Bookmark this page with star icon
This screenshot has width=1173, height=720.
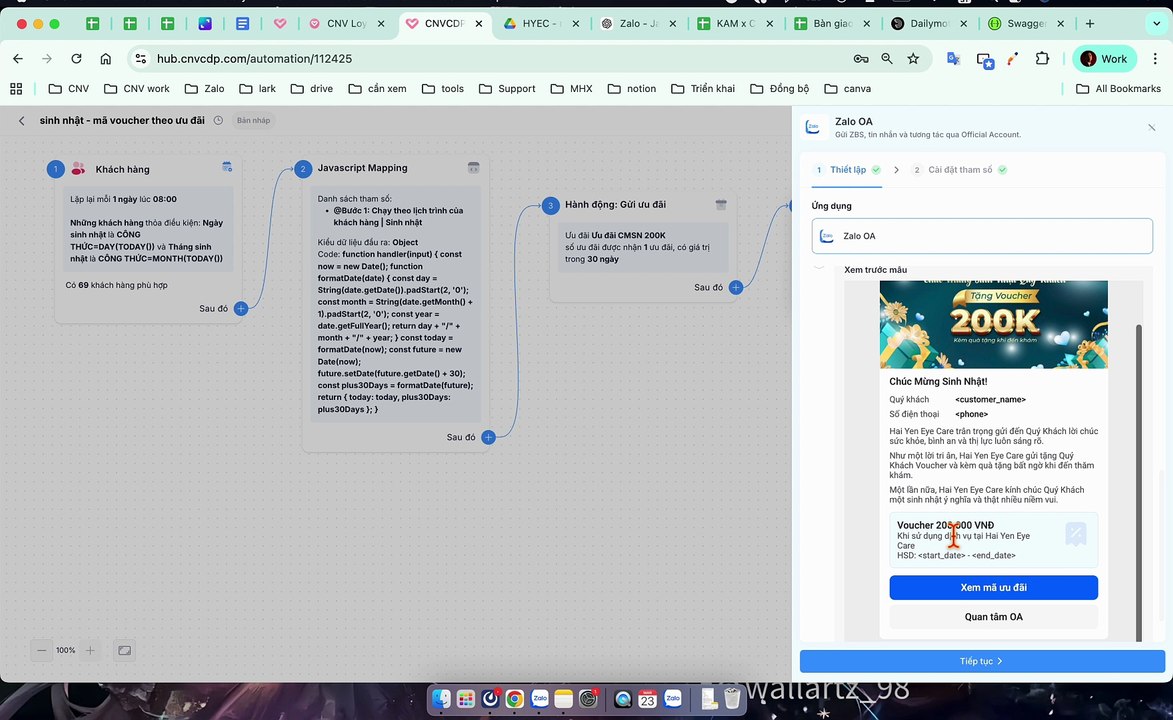pos(913,58)
